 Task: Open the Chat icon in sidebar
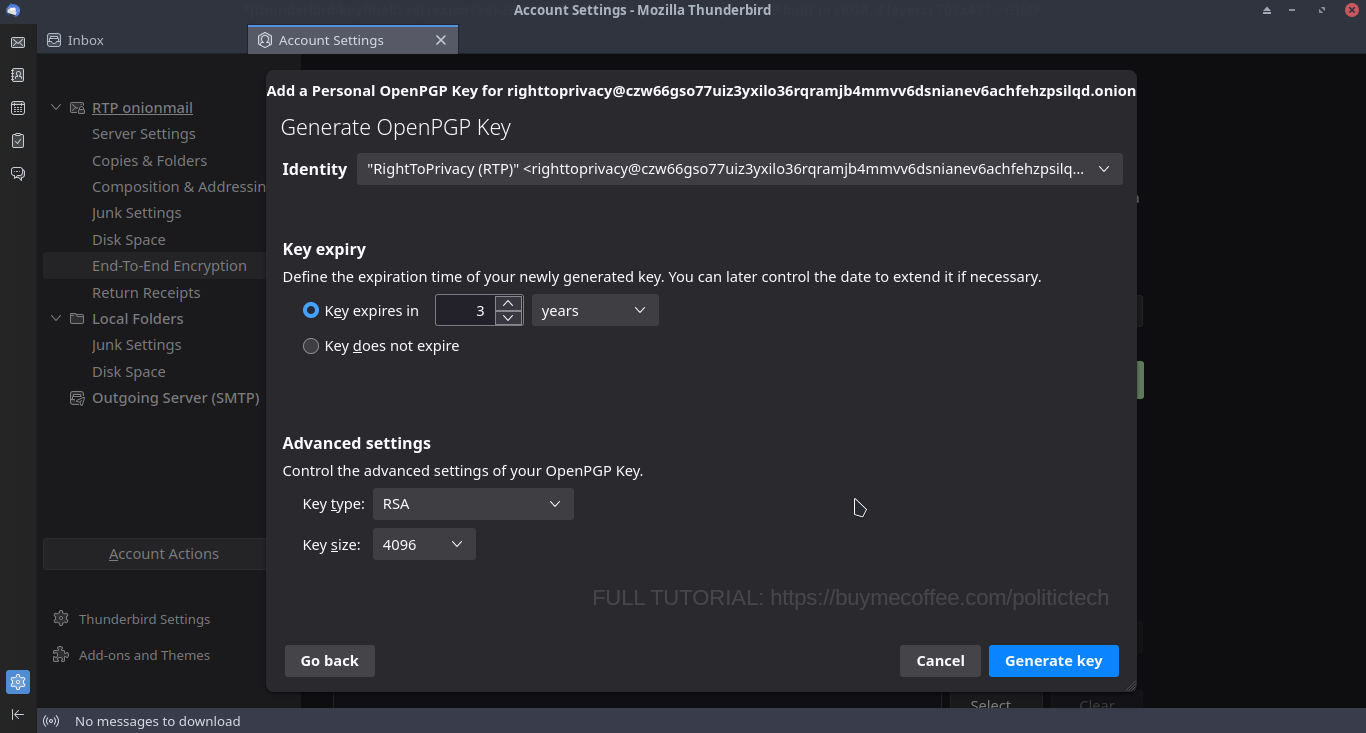pyautogui.click(x=17, y=174)
